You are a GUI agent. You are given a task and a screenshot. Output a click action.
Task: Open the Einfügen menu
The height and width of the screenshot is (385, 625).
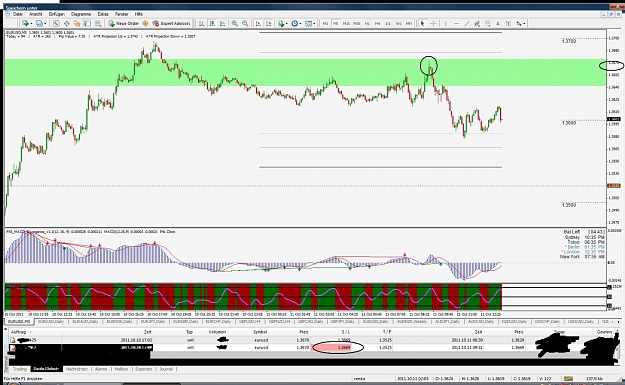click(57, 14)
